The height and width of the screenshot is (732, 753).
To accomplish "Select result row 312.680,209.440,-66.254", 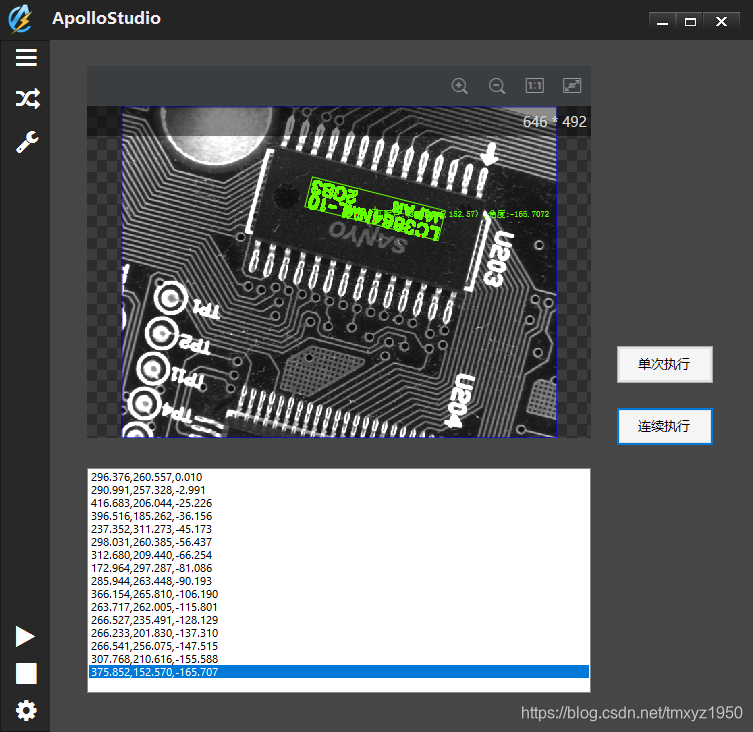I will pyautogui.click(x=339, y=555).
